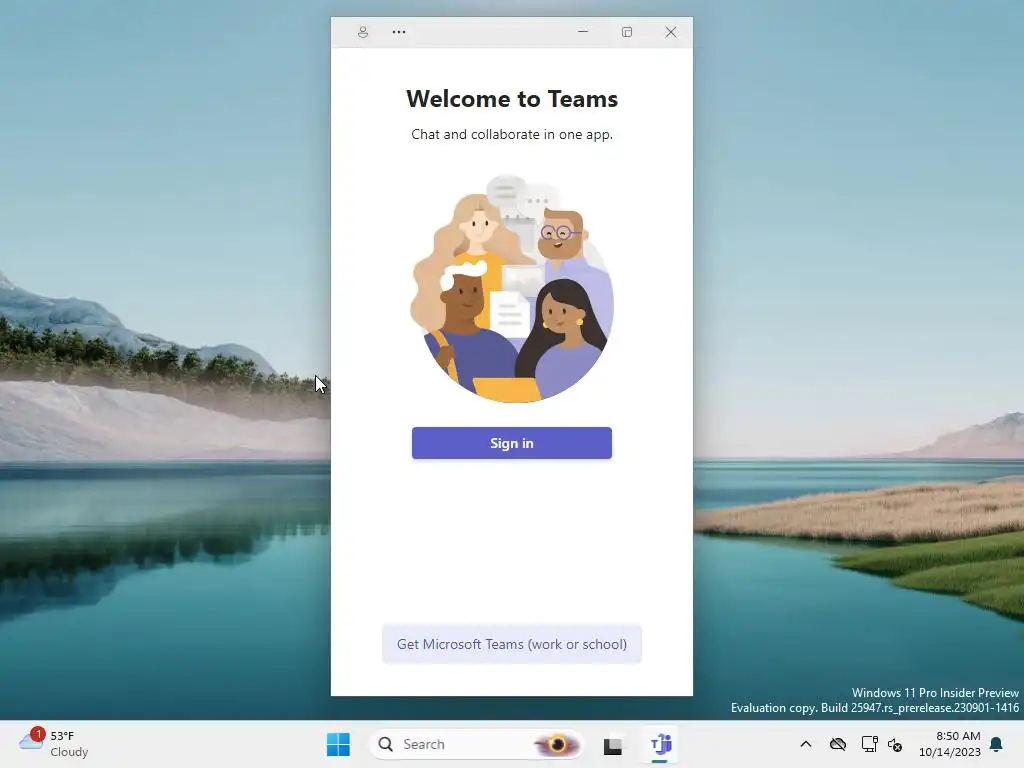Click the search highlight eye graphic
The image size is (1024, 768).
556,744
